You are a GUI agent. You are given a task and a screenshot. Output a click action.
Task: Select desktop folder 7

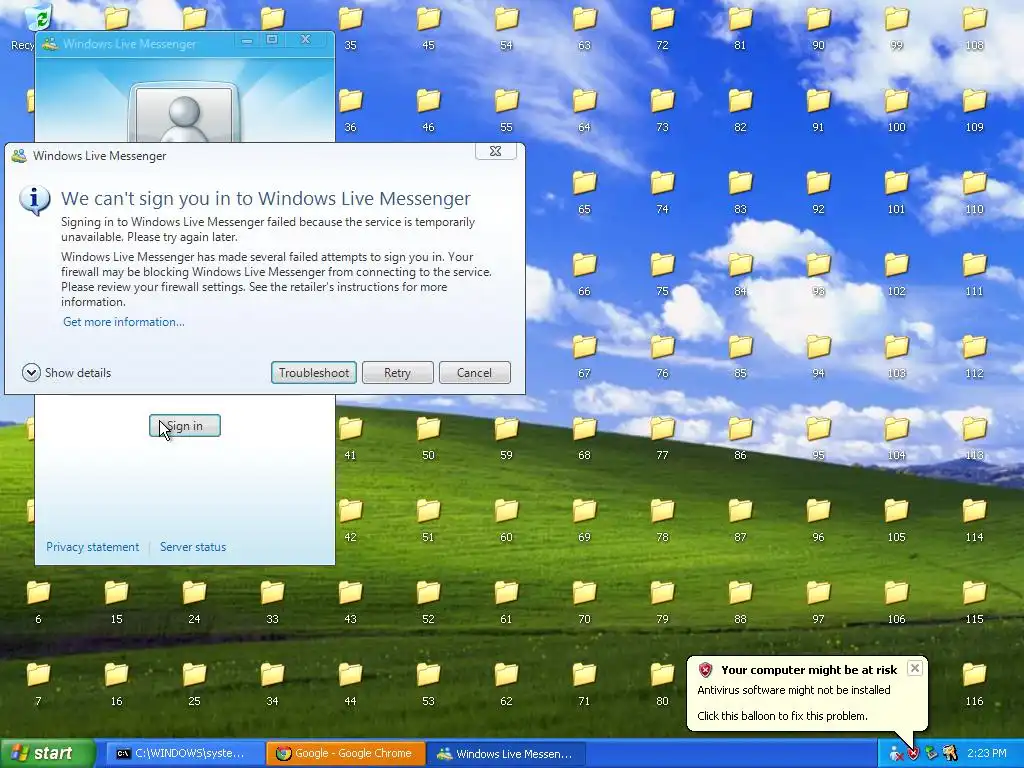pyautogui.click(x=38, y=684)
